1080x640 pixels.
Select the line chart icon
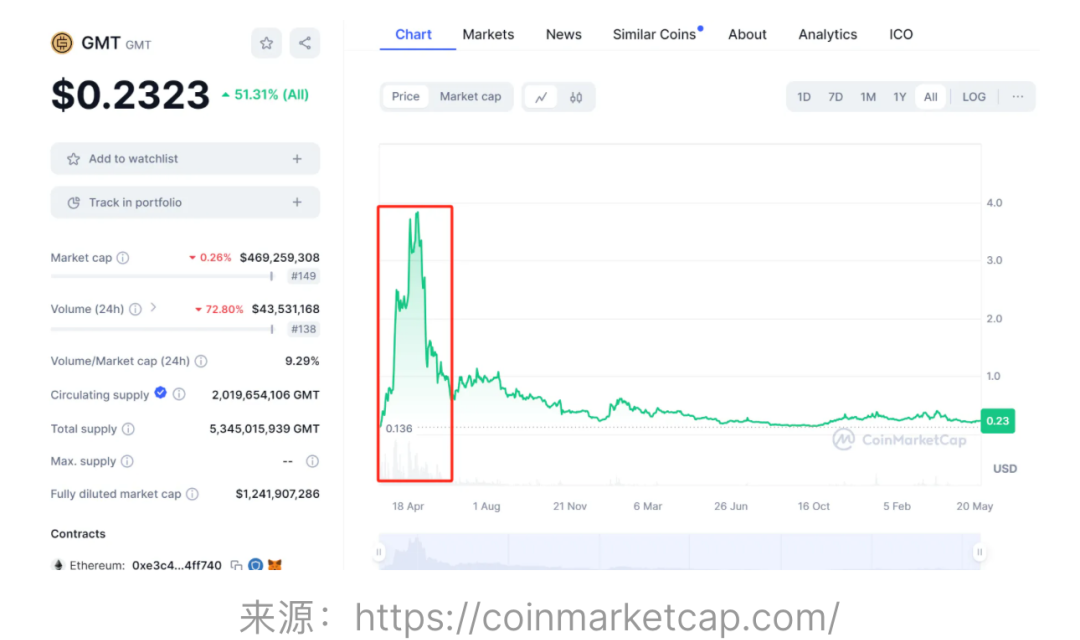(x=541, y=97)
